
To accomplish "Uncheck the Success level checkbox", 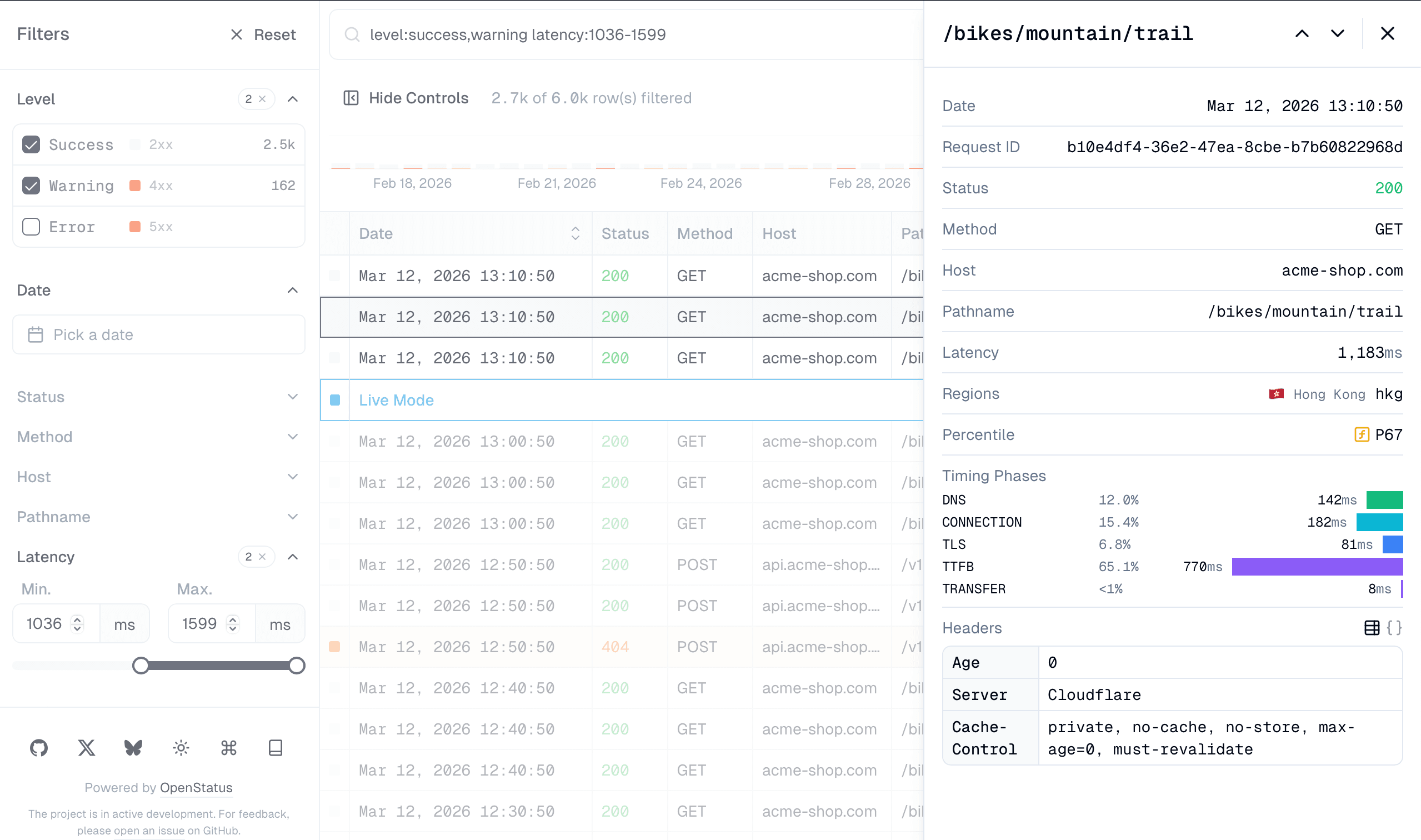I will [31, 144].
